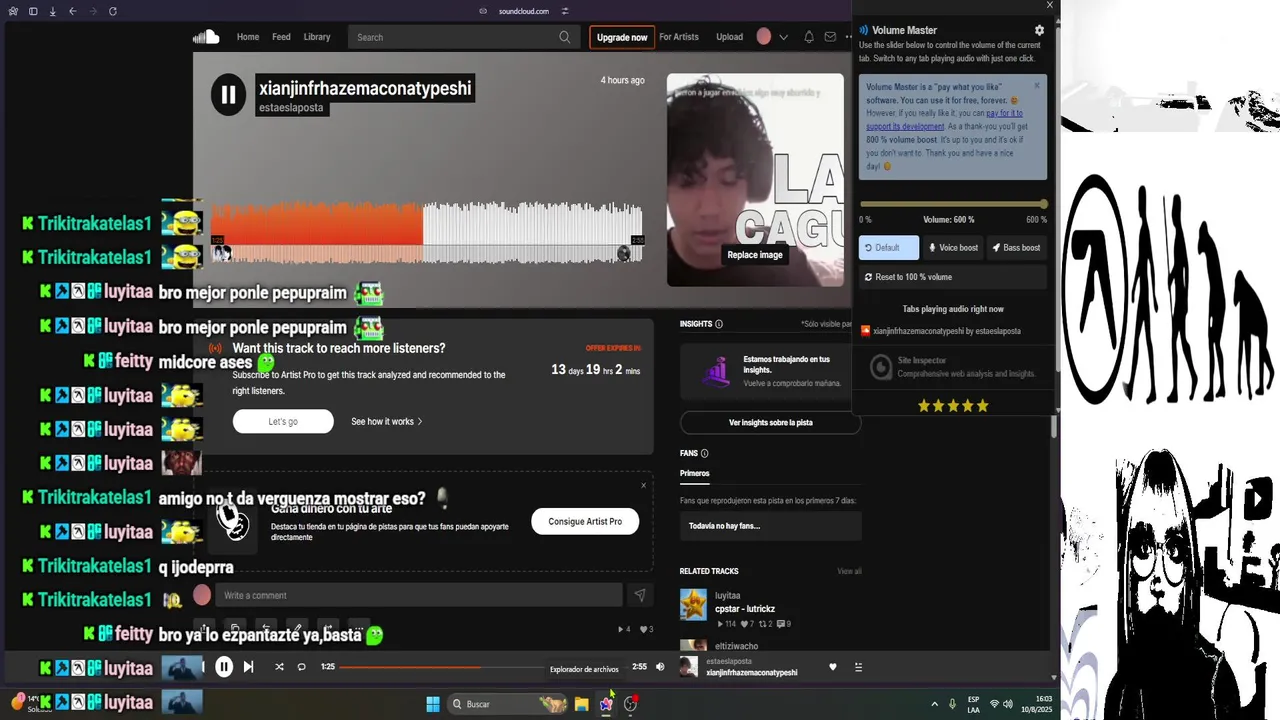Open the messages envelope icon
The width and height of the screenshot is (1280, 720).
[x=830, y=37]
